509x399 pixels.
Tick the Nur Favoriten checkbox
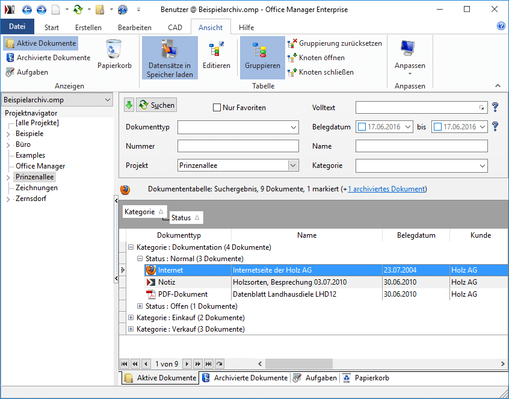coord(217,108)
